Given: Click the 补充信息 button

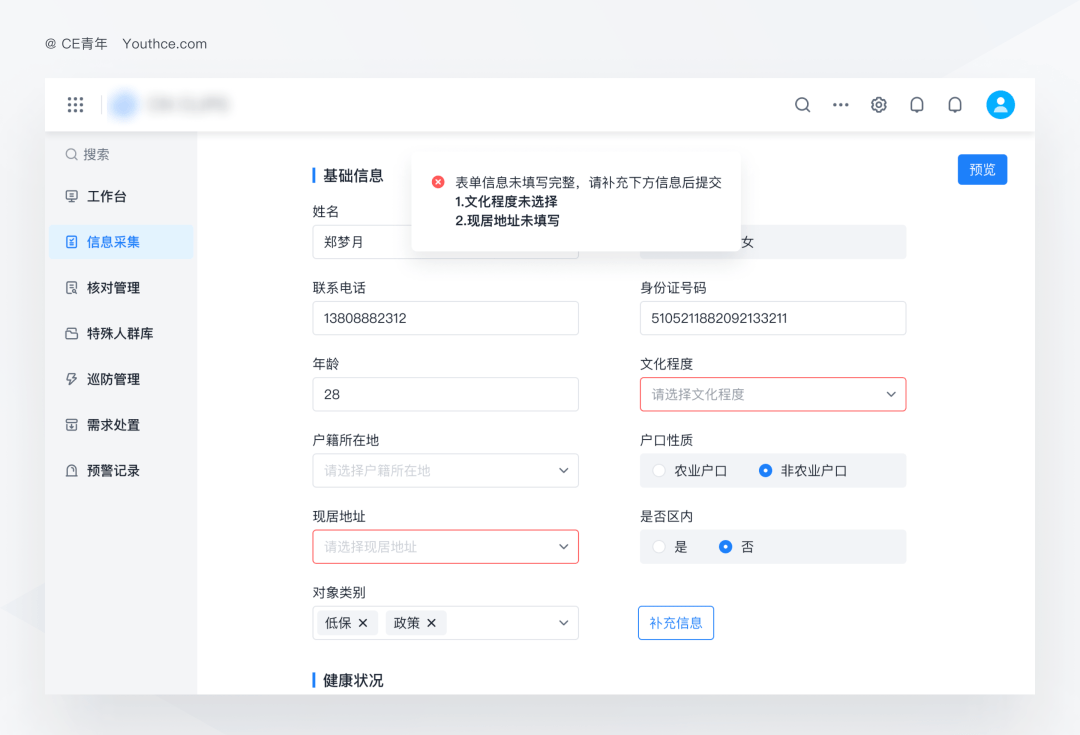Looking at the screenshot, I should coord(675,622).
